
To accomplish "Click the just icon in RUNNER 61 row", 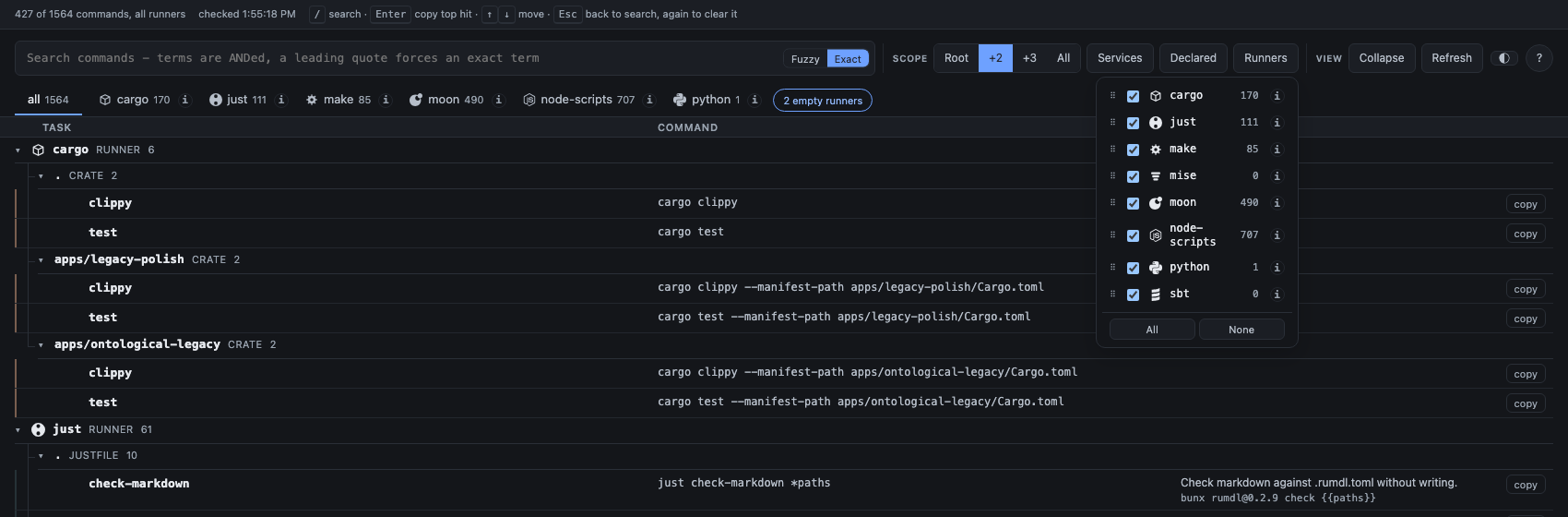I will tap(39, 429).
